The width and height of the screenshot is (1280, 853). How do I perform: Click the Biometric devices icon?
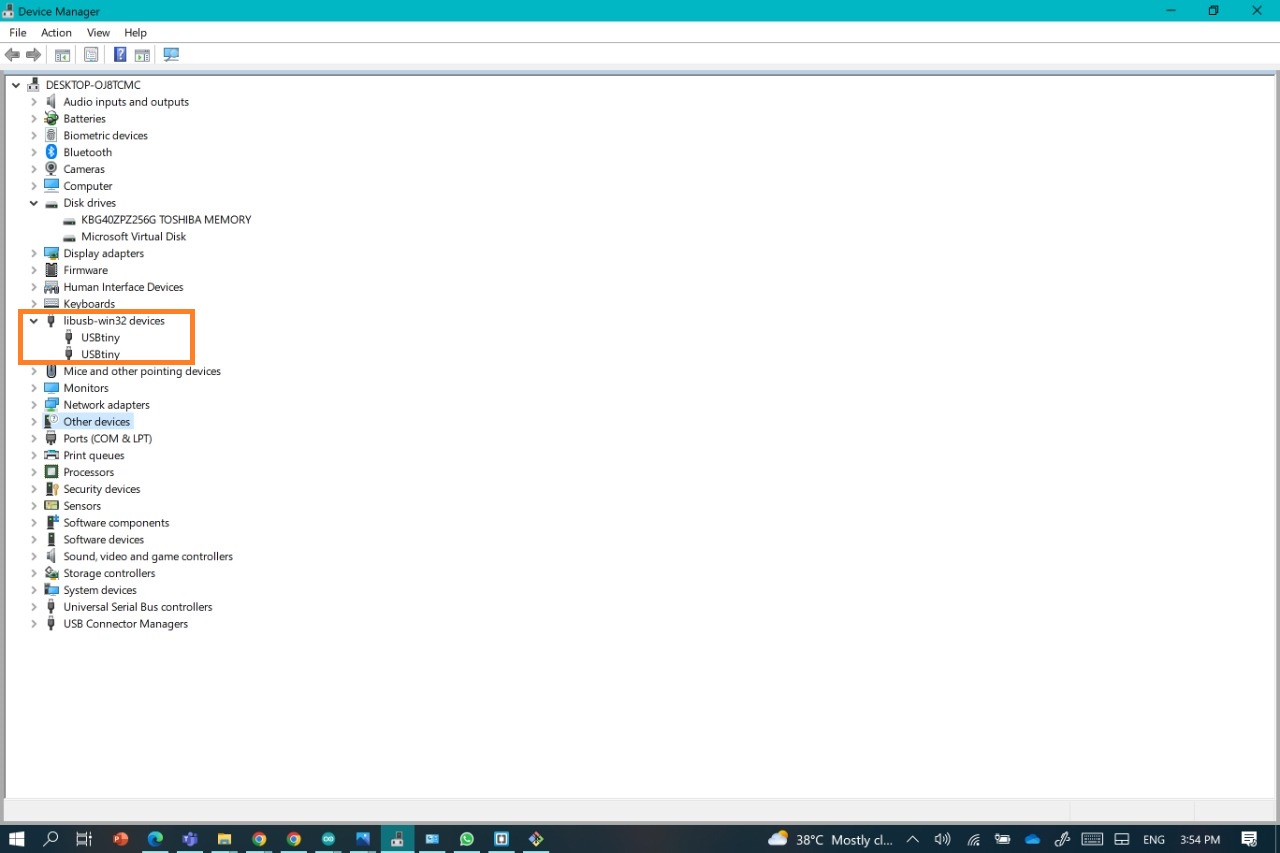[51, 136]
